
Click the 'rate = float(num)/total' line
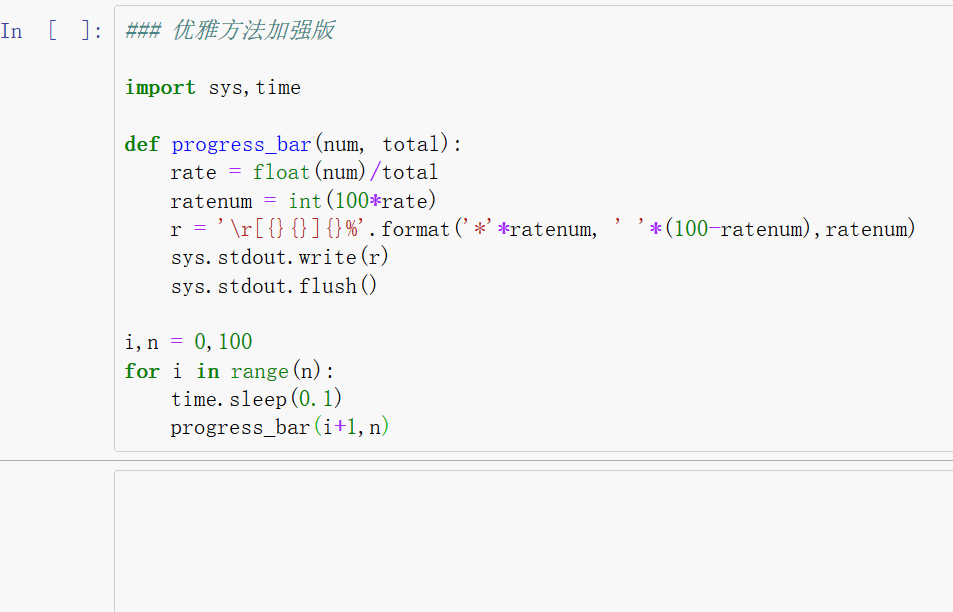304,173
